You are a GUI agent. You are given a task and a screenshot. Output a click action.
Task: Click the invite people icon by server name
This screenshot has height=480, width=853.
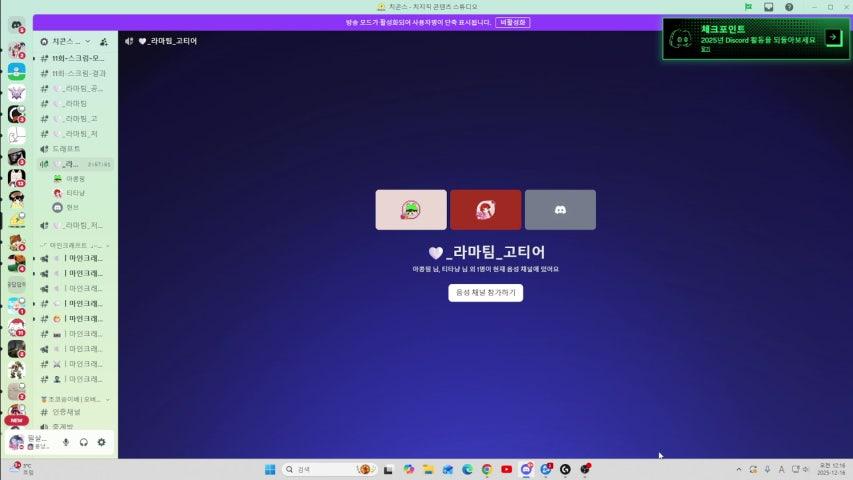[103, 41]
